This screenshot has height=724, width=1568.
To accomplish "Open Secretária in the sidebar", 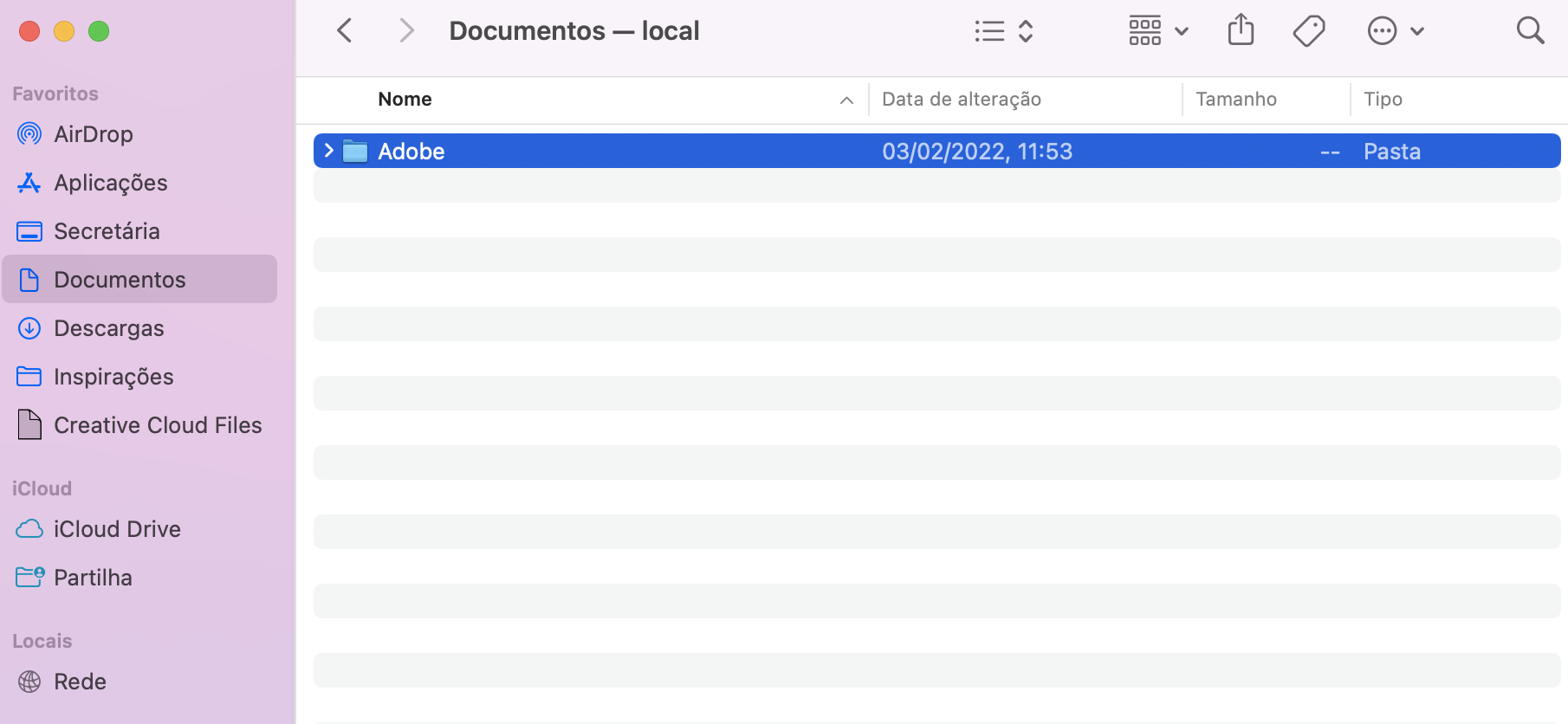I will point(139,231).
